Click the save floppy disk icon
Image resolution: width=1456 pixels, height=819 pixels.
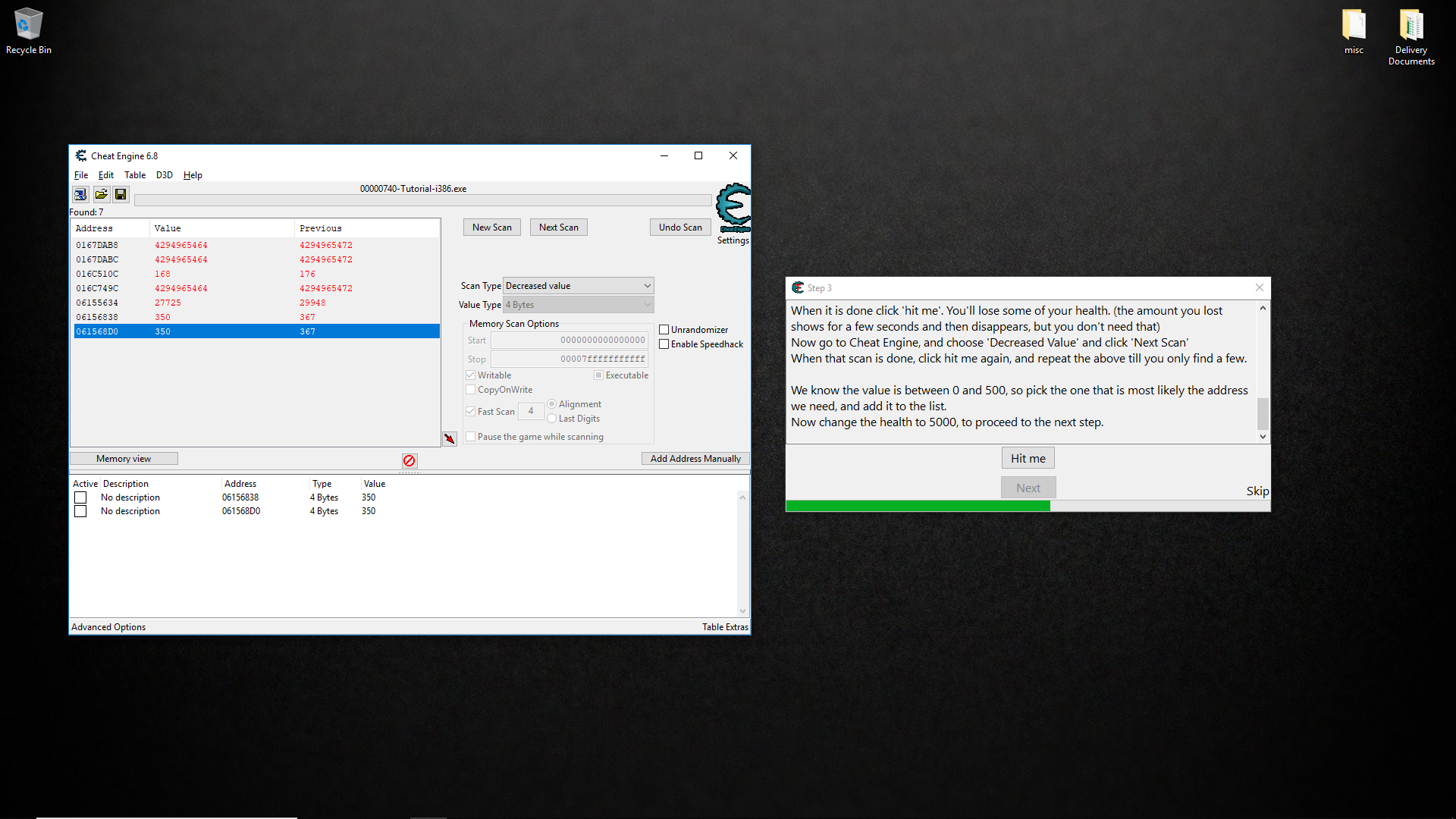point(121,195)
